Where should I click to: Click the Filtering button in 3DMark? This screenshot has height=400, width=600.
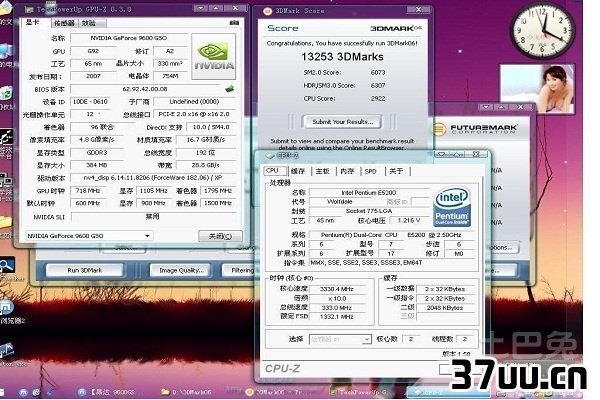click(x=239, y=270)
